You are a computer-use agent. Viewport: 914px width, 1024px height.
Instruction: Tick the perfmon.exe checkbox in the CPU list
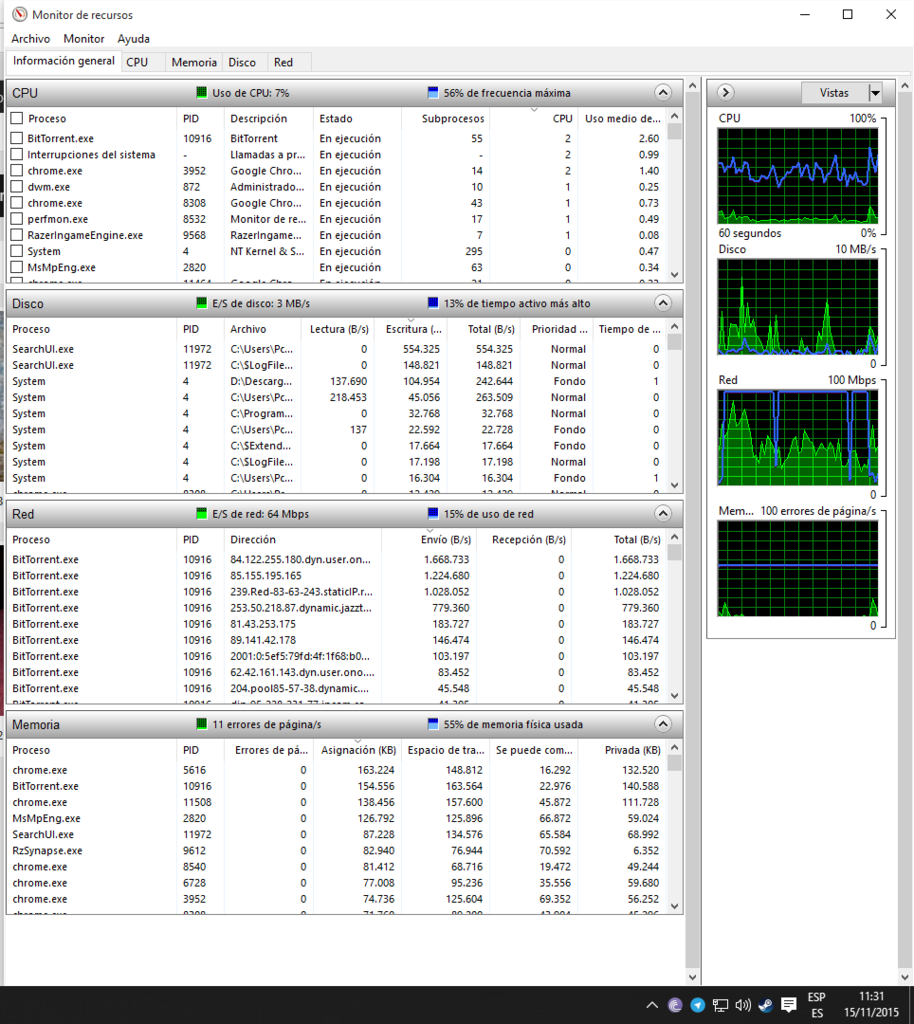point(17,219)
